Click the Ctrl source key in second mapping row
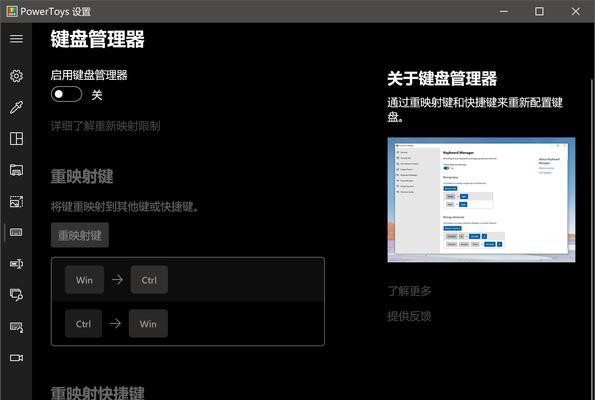This screenshot has width=595, height=400. (x=83, y=324)
